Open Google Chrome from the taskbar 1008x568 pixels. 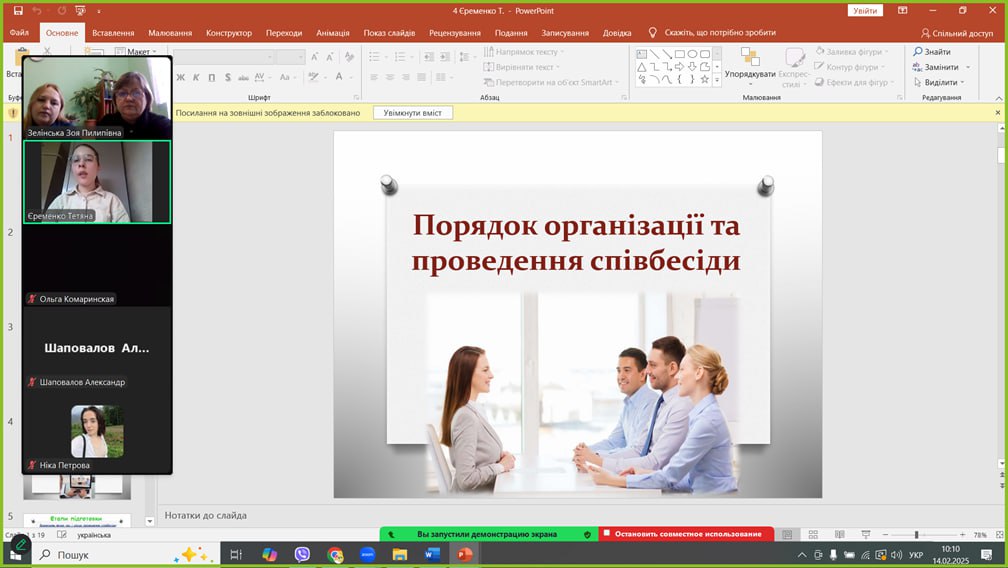point(335,554)
